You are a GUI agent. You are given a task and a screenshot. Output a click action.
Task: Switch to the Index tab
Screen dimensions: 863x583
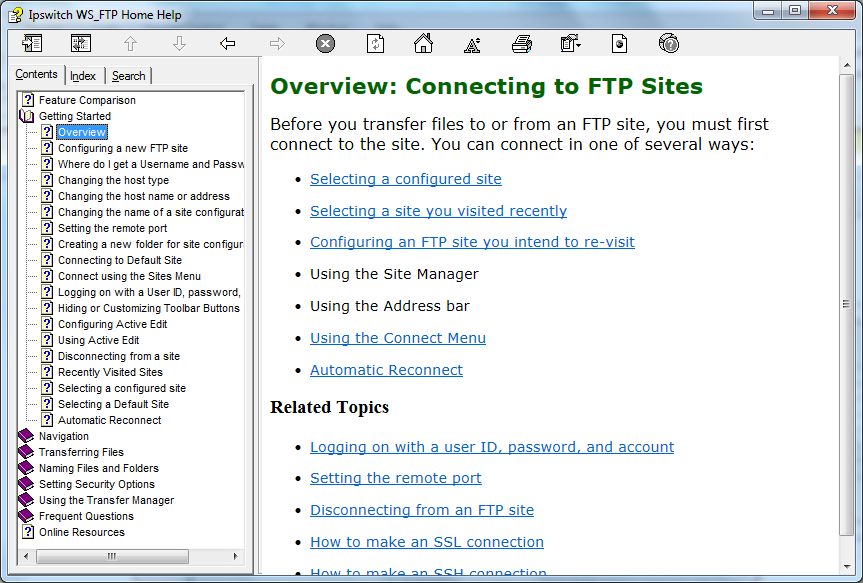point(83,76)
